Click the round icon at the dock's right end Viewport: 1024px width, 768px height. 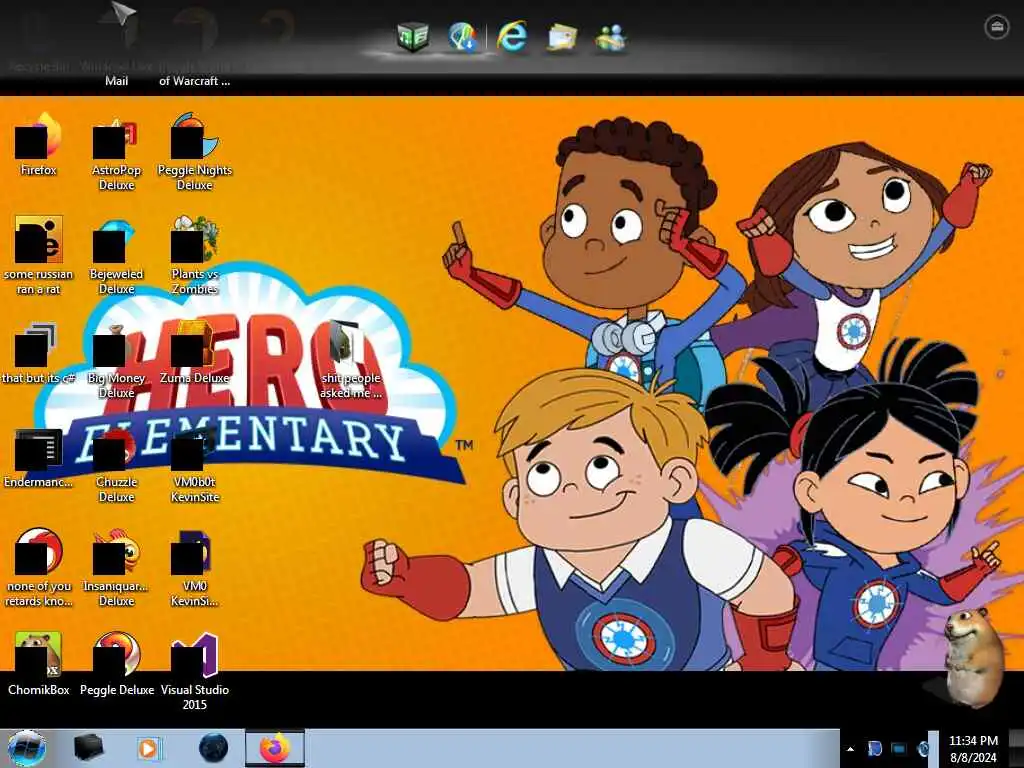pos(997,27)
